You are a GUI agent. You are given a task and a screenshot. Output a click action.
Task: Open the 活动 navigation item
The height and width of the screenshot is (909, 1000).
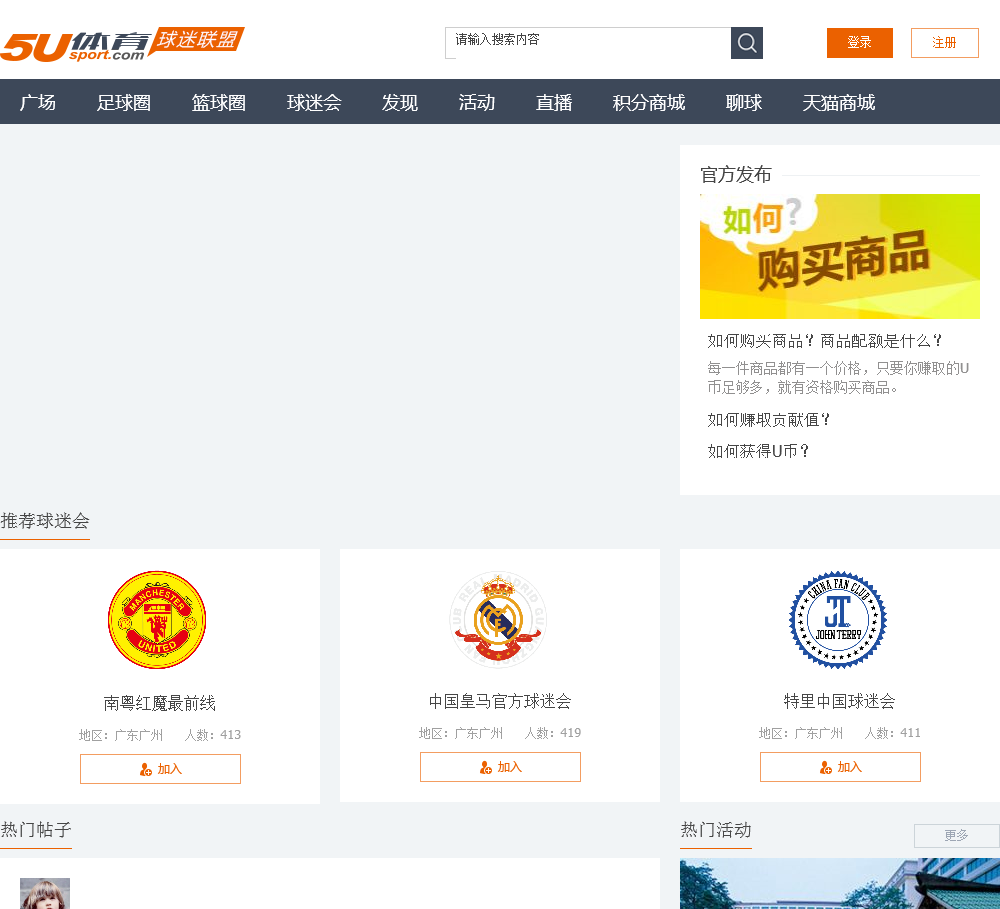[x=476, y=102]
